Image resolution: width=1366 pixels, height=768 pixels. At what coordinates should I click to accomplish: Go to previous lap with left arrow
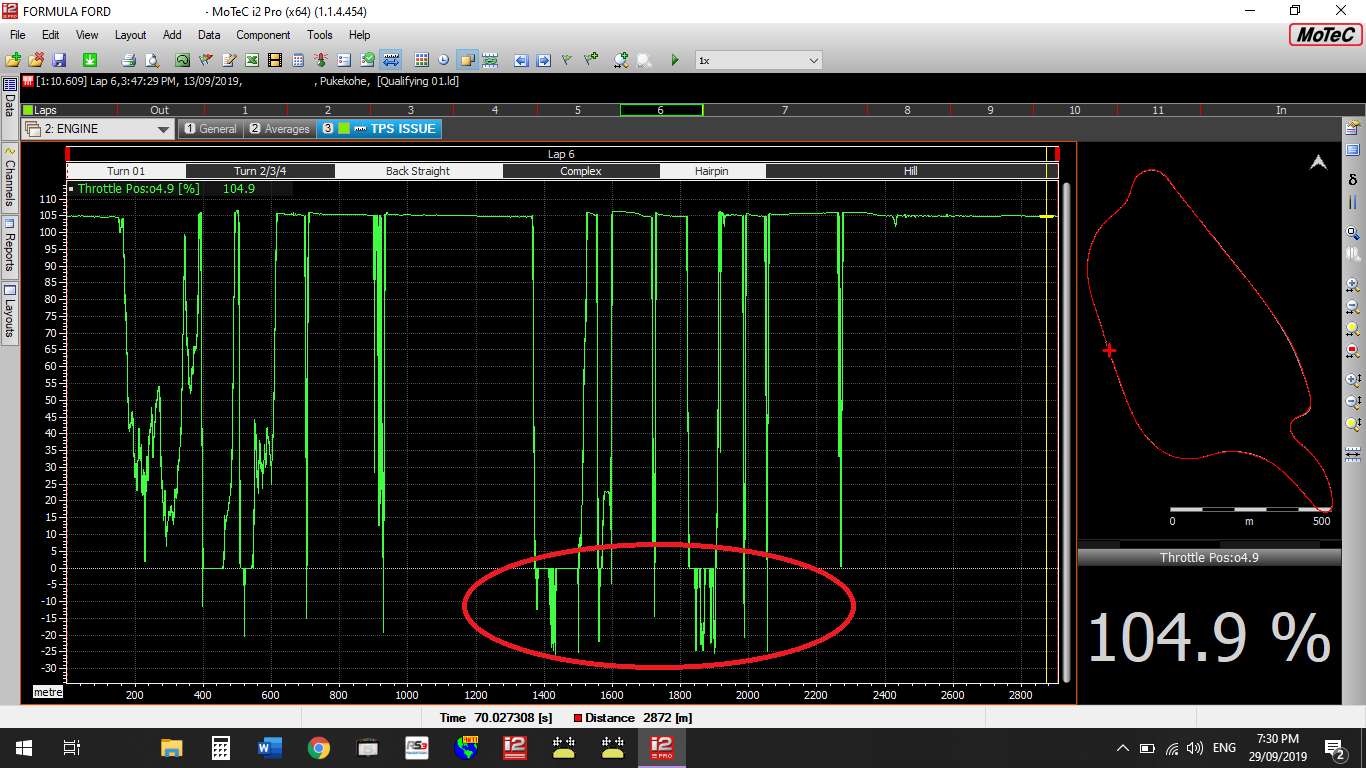pos(521,60)
